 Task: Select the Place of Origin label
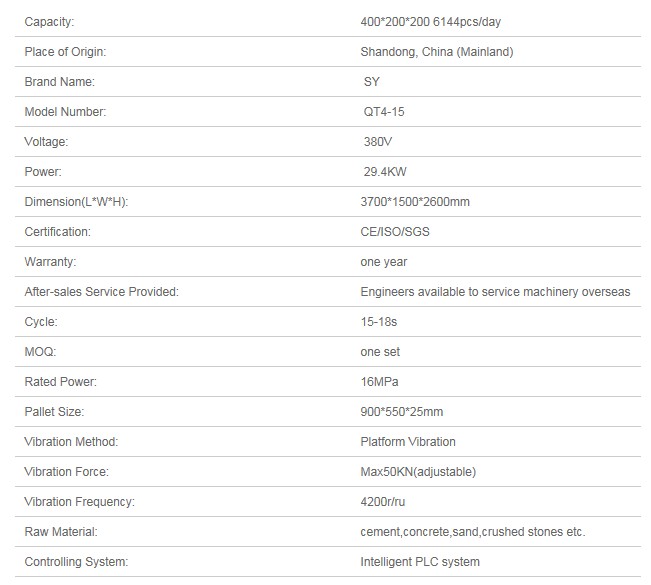65,51
